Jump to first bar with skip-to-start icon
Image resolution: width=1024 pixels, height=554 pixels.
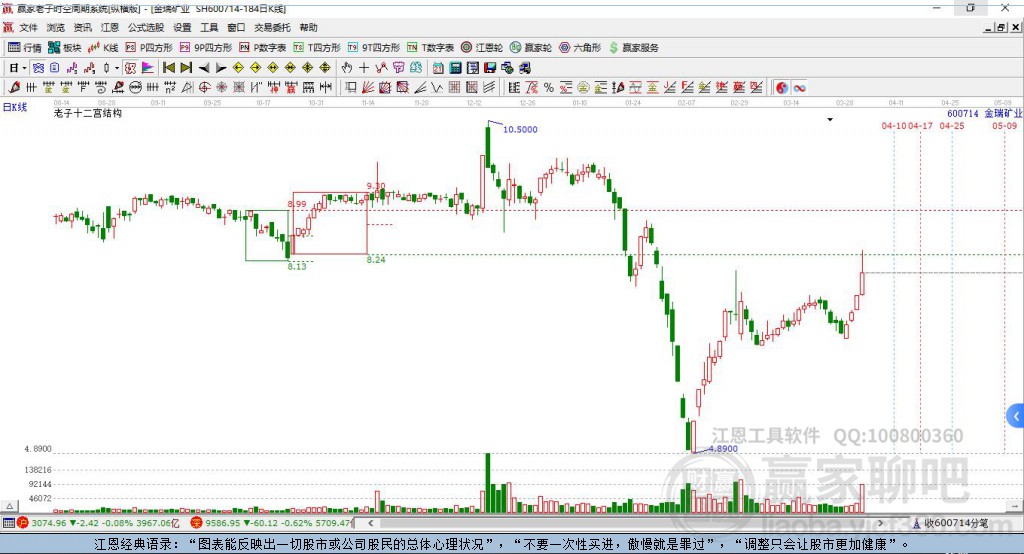(168, 68)
